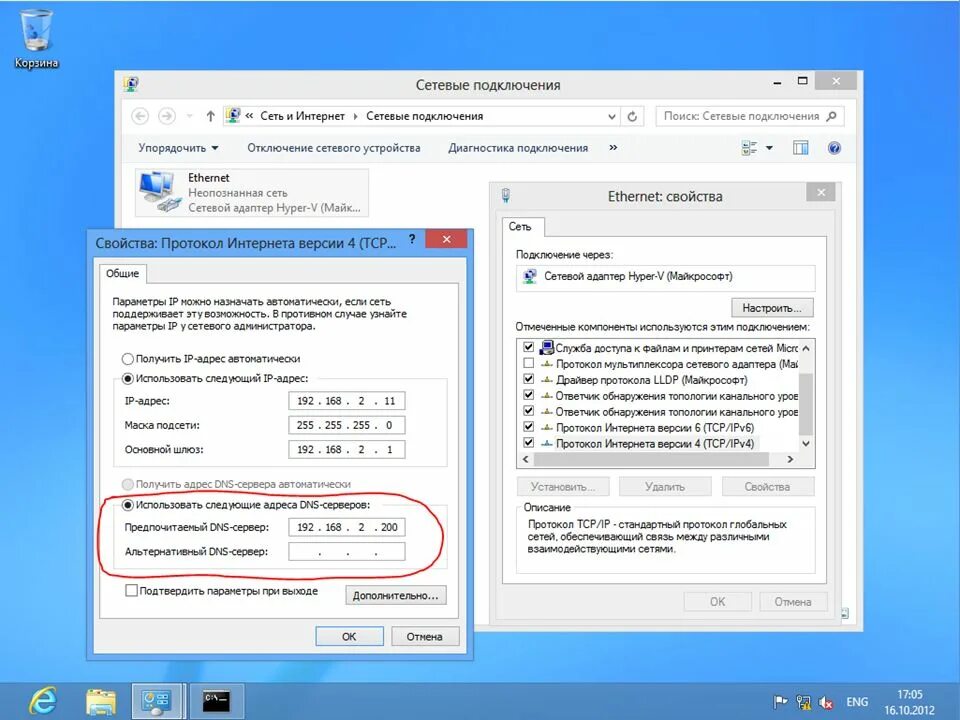Expand the address bar history dropdown

coord(611,116)
